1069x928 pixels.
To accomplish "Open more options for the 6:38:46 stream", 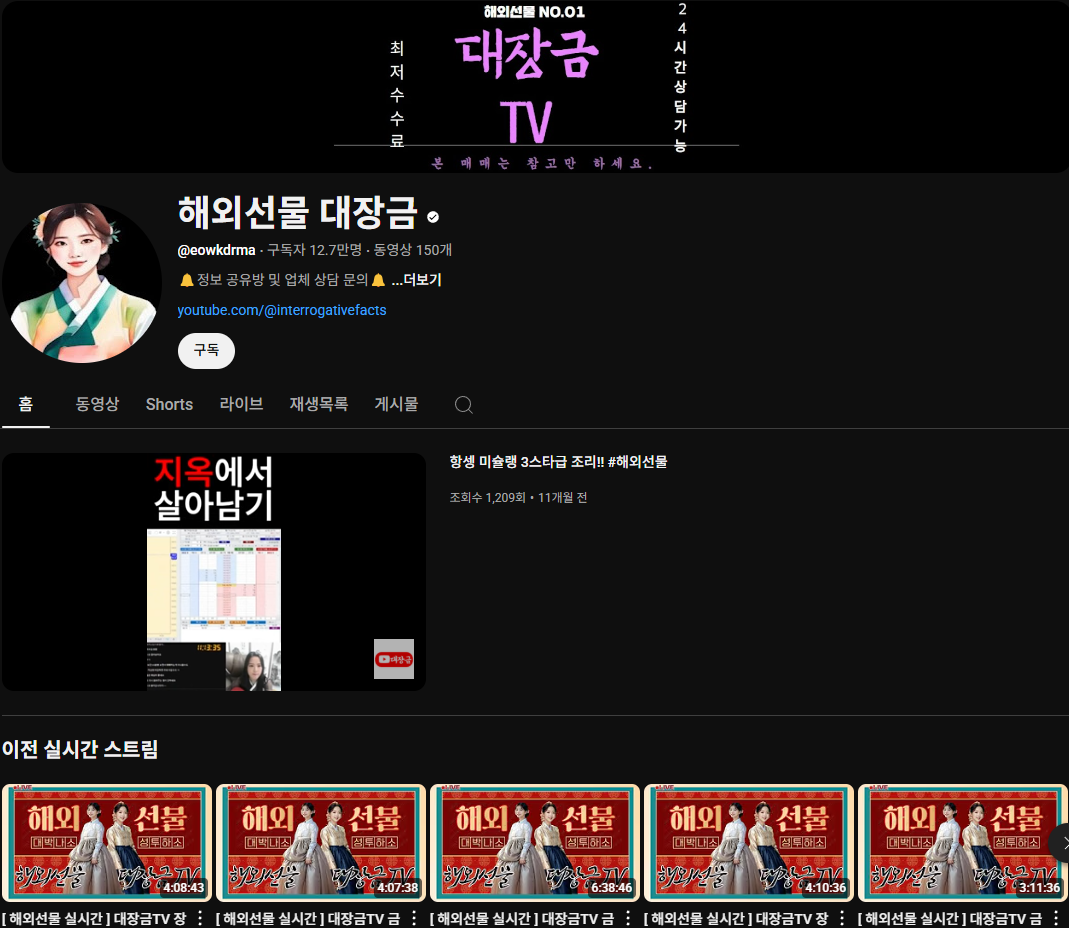I will point(628,918).
